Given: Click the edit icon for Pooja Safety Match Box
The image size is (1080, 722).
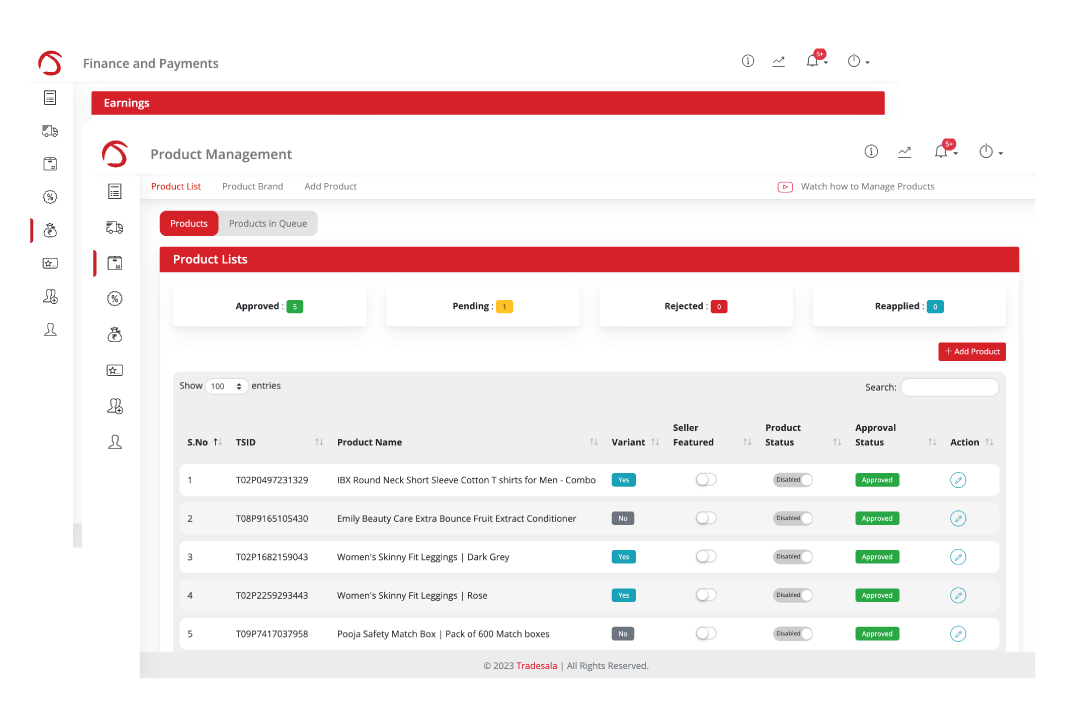Looking at the screenshot, I should tap(958, 634).
